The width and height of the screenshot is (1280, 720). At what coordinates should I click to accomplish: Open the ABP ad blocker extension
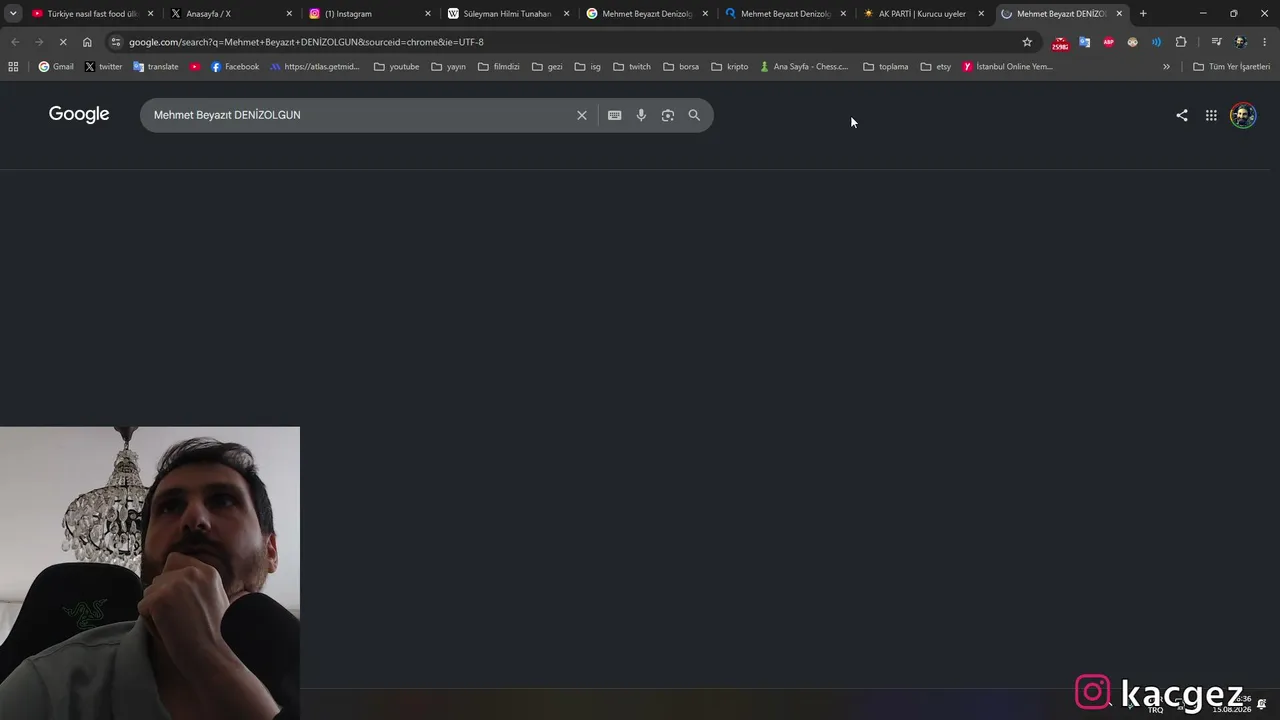pyautogui.click(x=1108, y=42)
